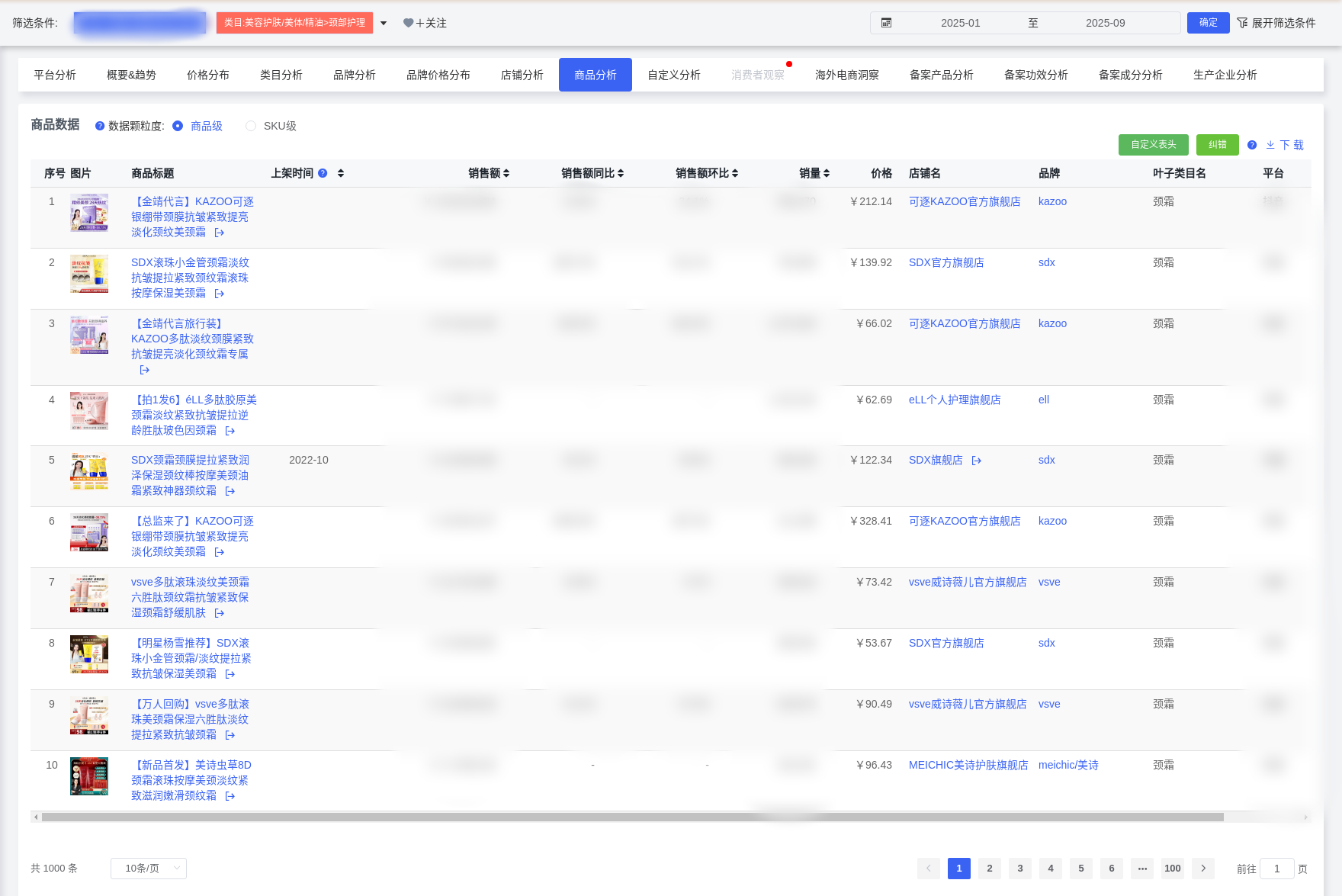Open the 可逐KAZOO官方旗舰店 store link
This screenshot has height=896, width=1342.
[965, 201]
